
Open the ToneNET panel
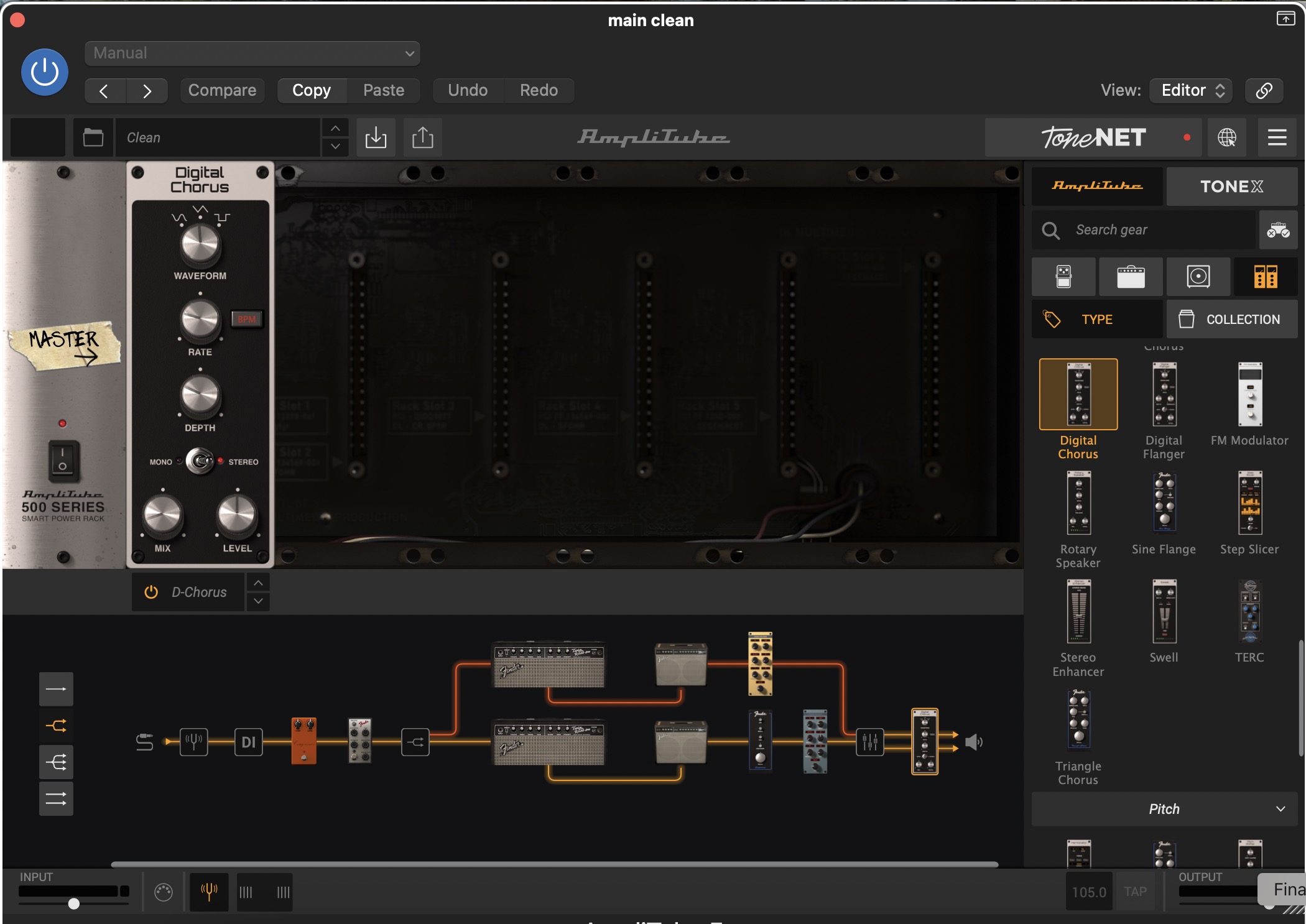[1093, 137]
